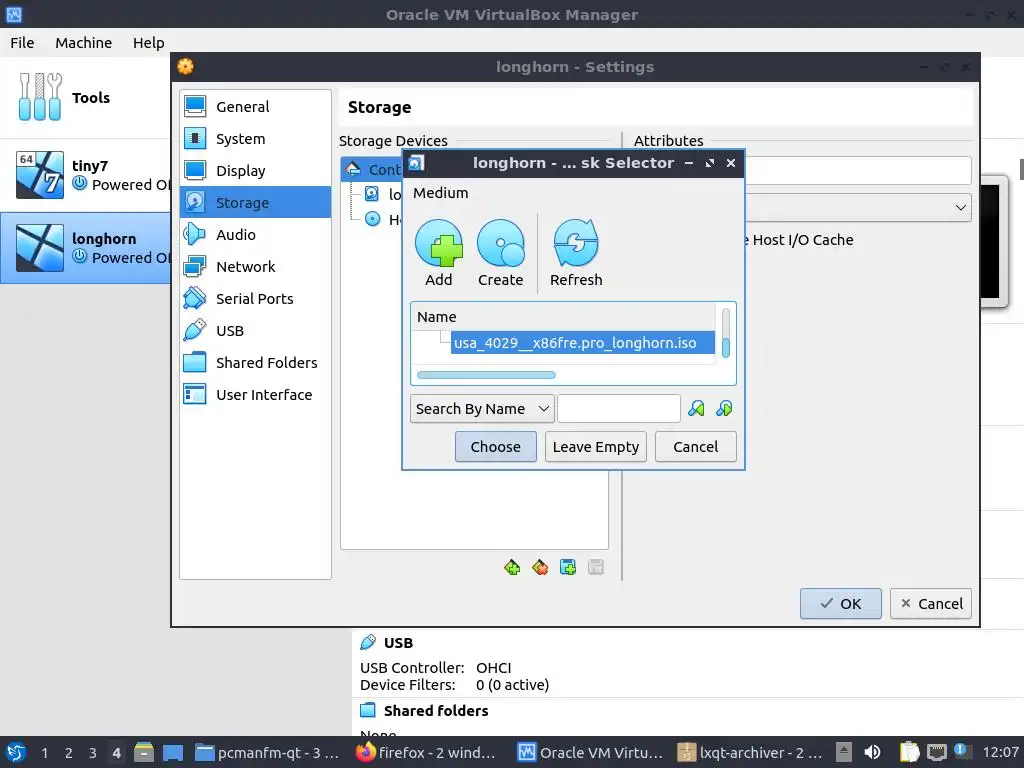The image size is (1024, 768).
Task: Switch to pcmanfm-qt taskbar item
Action: pos(268,752)
